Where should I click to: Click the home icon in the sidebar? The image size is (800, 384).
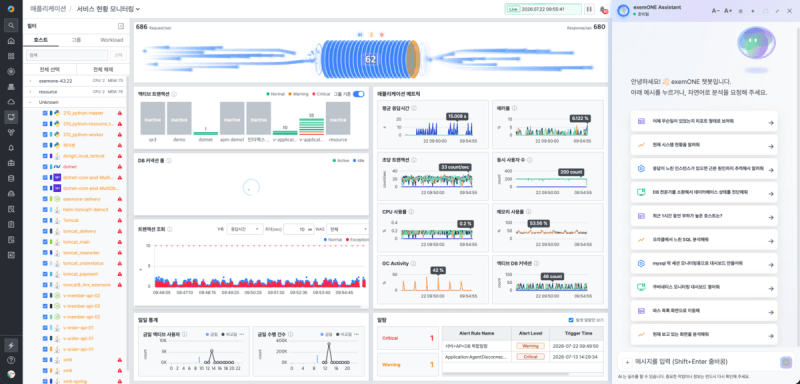point(11,41)
